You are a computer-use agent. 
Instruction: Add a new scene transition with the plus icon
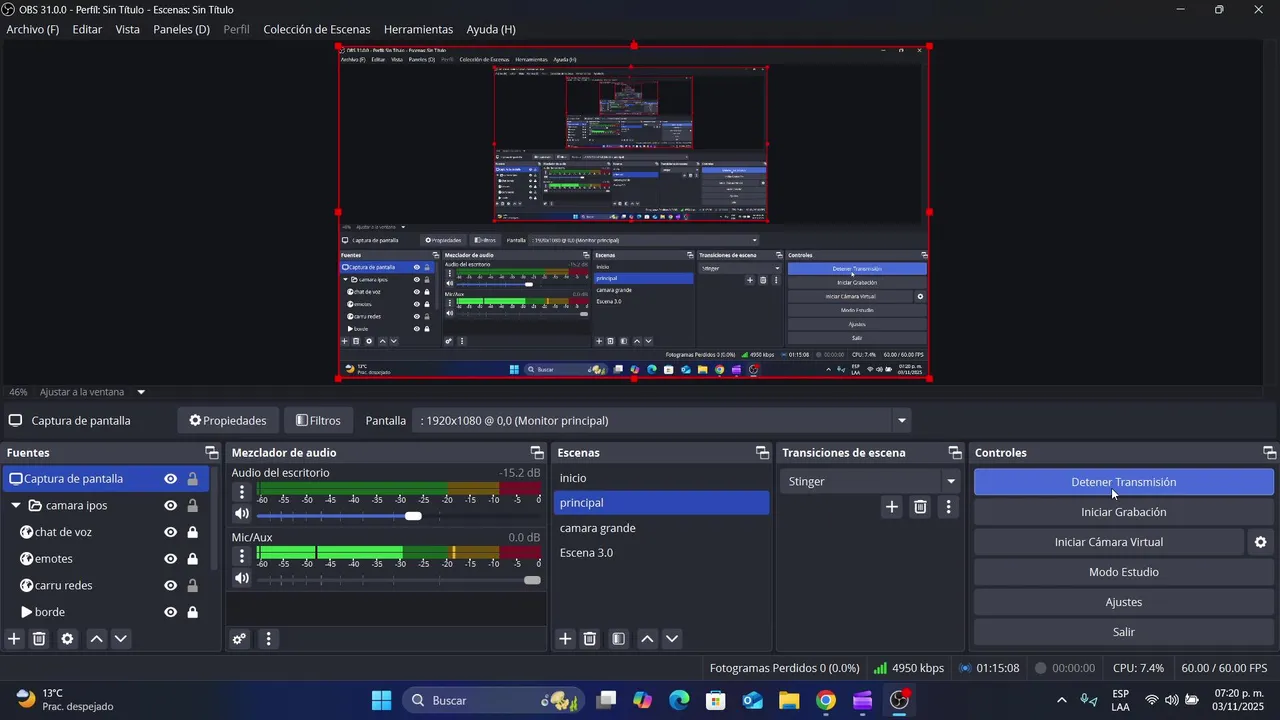tap(892, 507)
